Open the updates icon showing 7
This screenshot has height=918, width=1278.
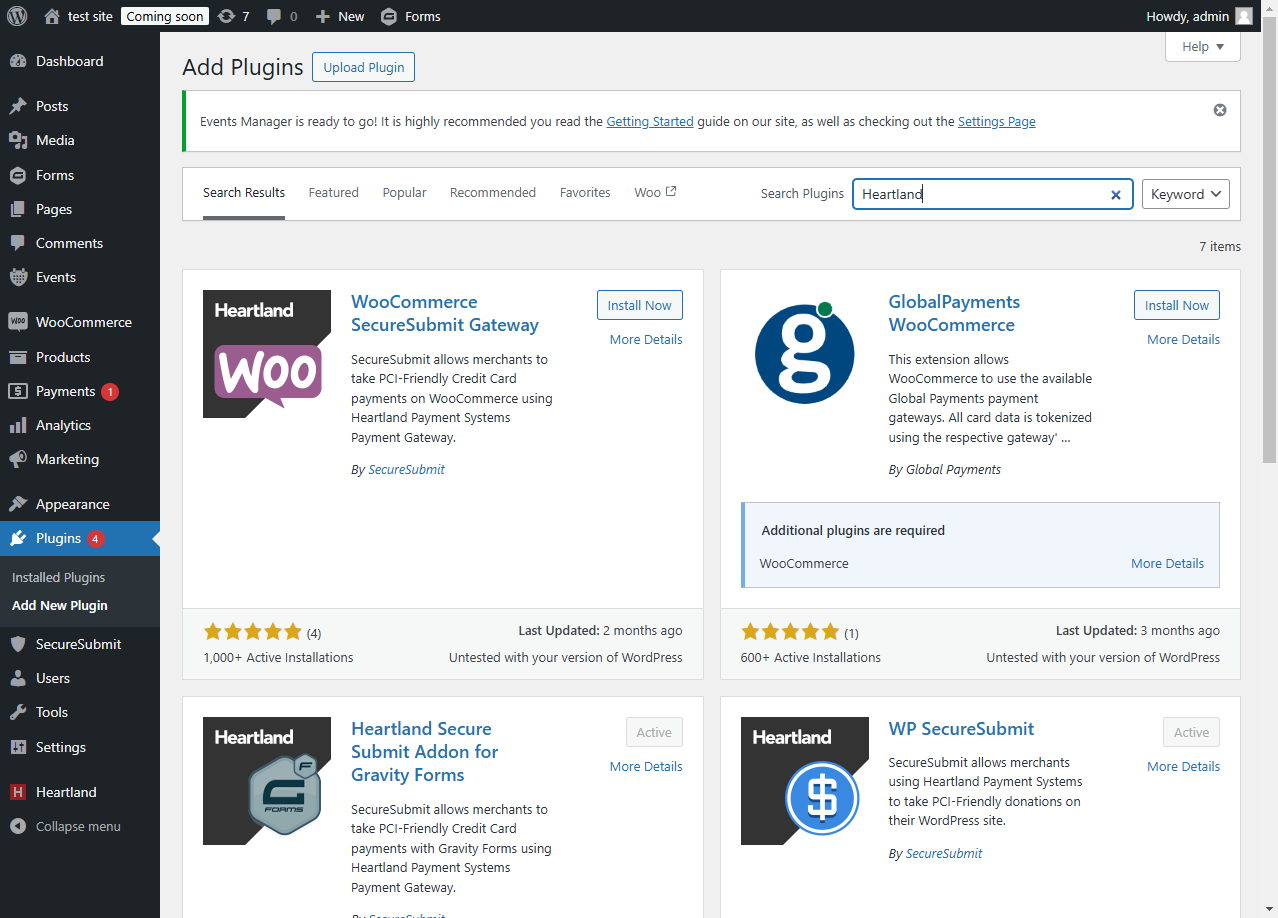point(226,16)
